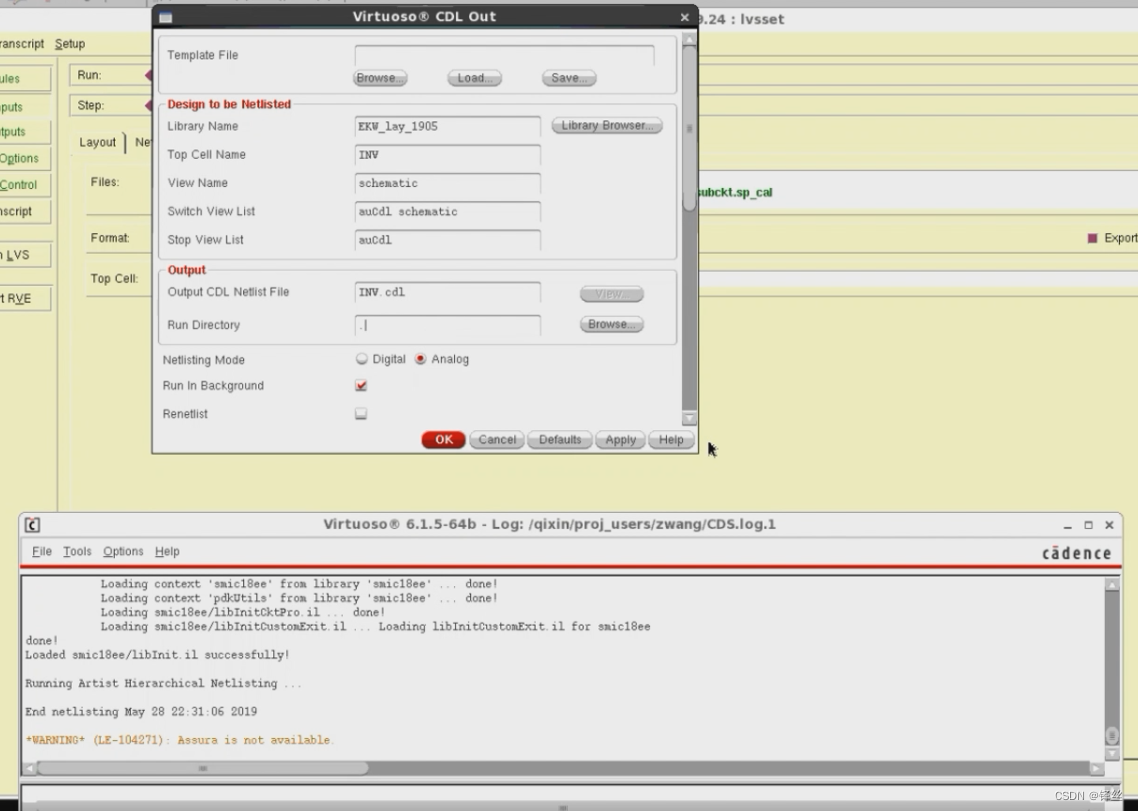Open Outputs panel in lvsset sidebar
This screenshot has width=1138, height=811.
(25, 131)
